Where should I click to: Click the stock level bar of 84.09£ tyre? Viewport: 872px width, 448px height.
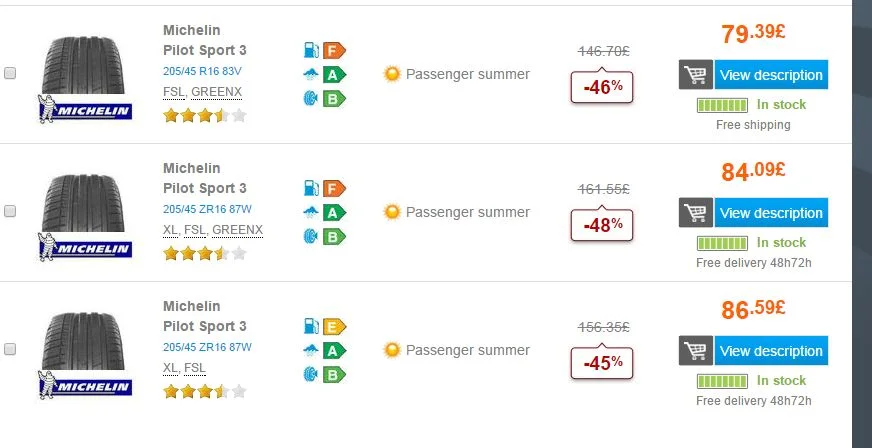722,243
